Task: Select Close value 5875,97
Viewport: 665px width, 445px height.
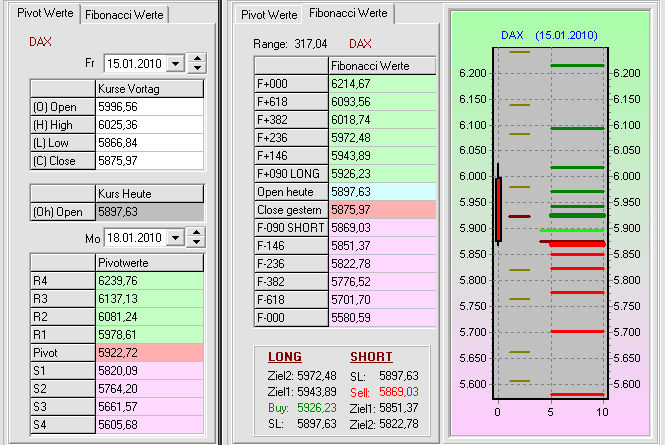Action: 149,161
